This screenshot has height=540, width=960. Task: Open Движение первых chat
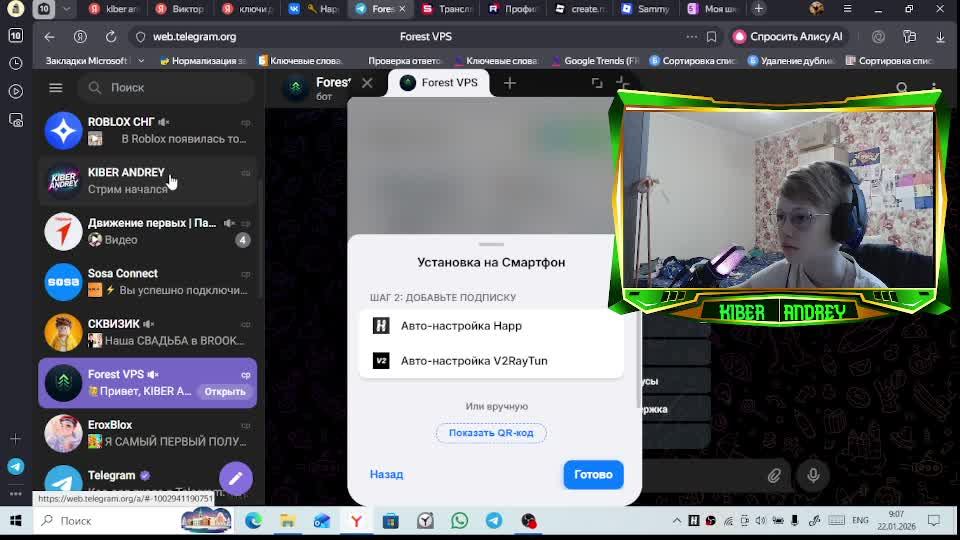[148, 231]
